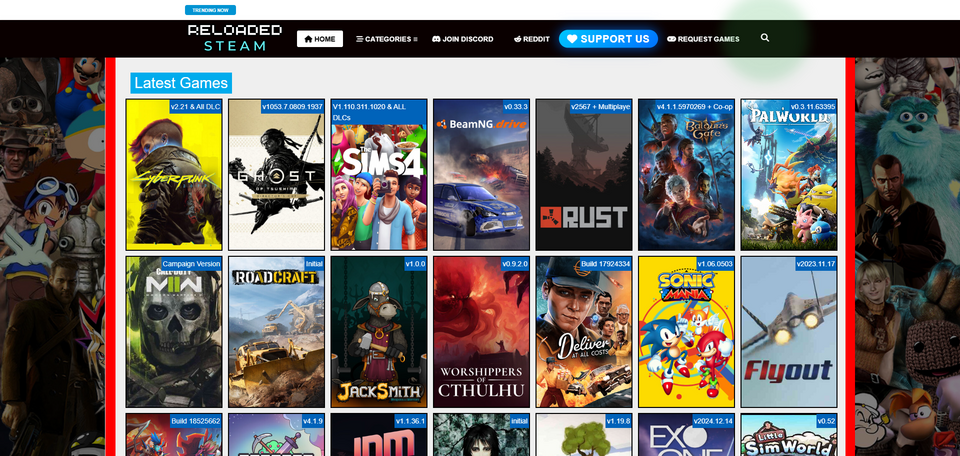Click the v4.1.1.5970269 + Co-op badge
Image resolution: width=960 pixels, height=456 pixels.
(x=694, y=107)
